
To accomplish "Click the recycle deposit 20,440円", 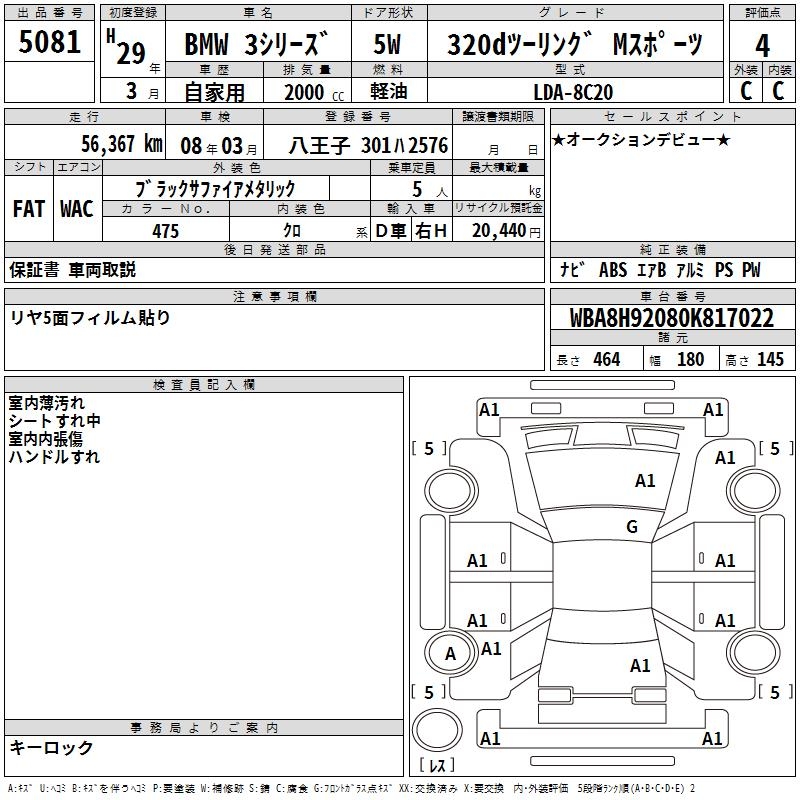I will click(506, 231).
